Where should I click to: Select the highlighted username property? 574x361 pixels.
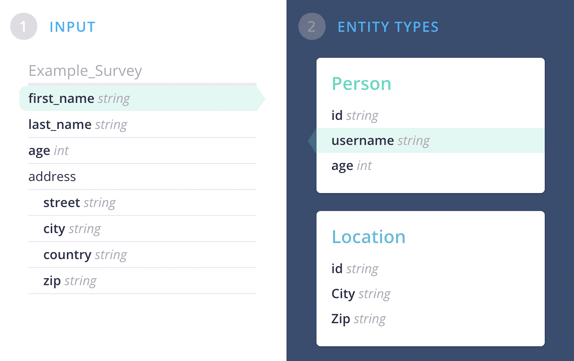point(430,140)
